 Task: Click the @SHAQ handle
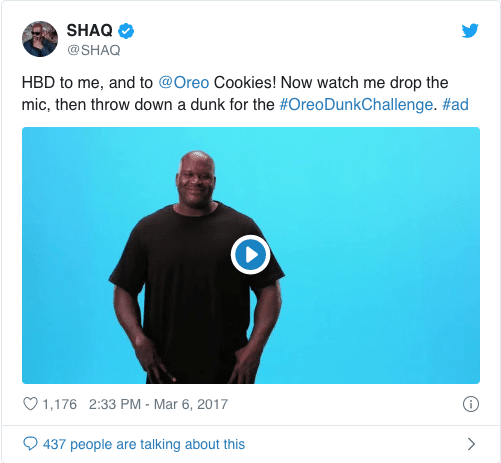pos(94,50)
